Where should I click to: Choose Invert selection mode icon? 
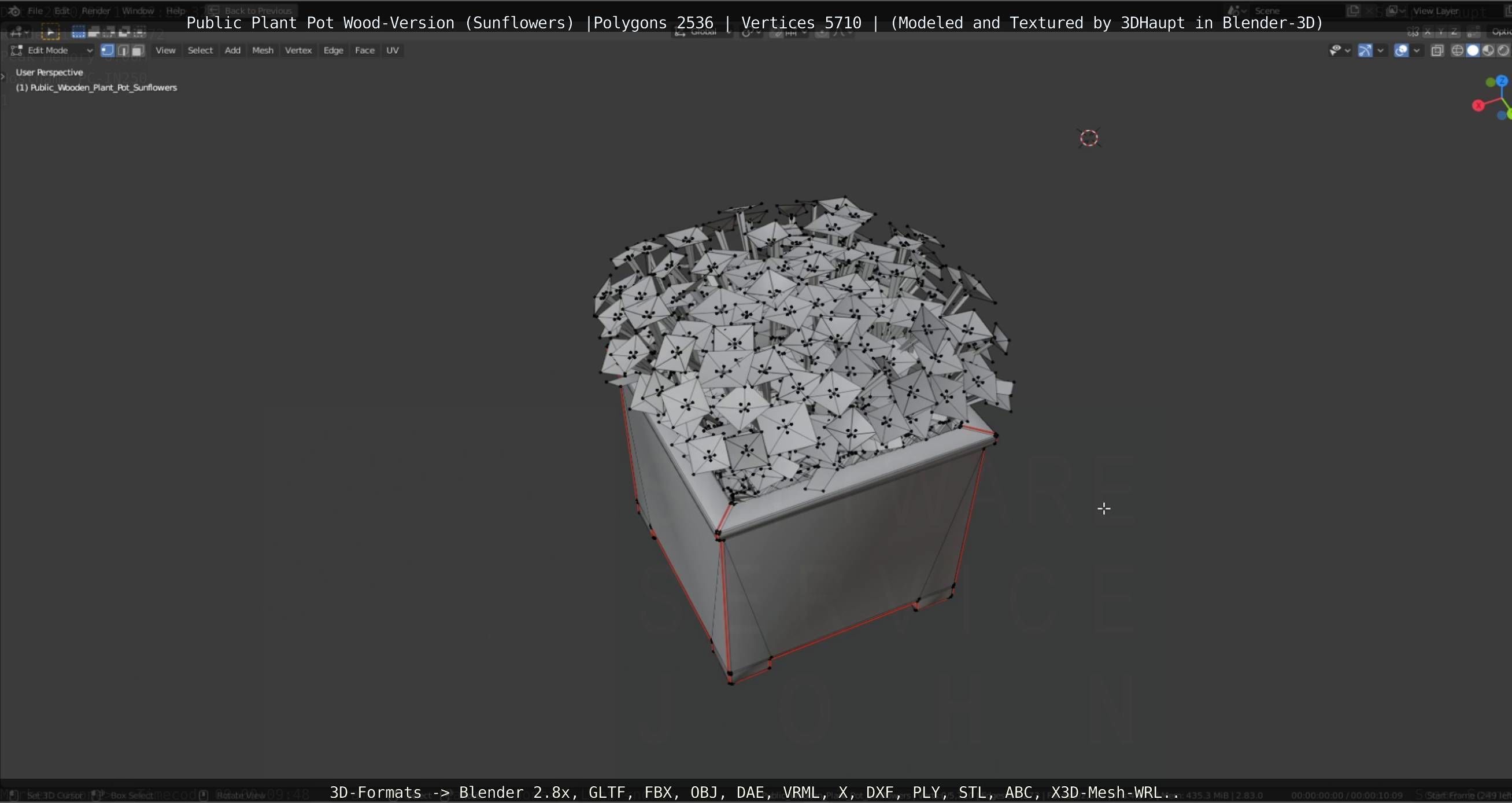point(124,32)
